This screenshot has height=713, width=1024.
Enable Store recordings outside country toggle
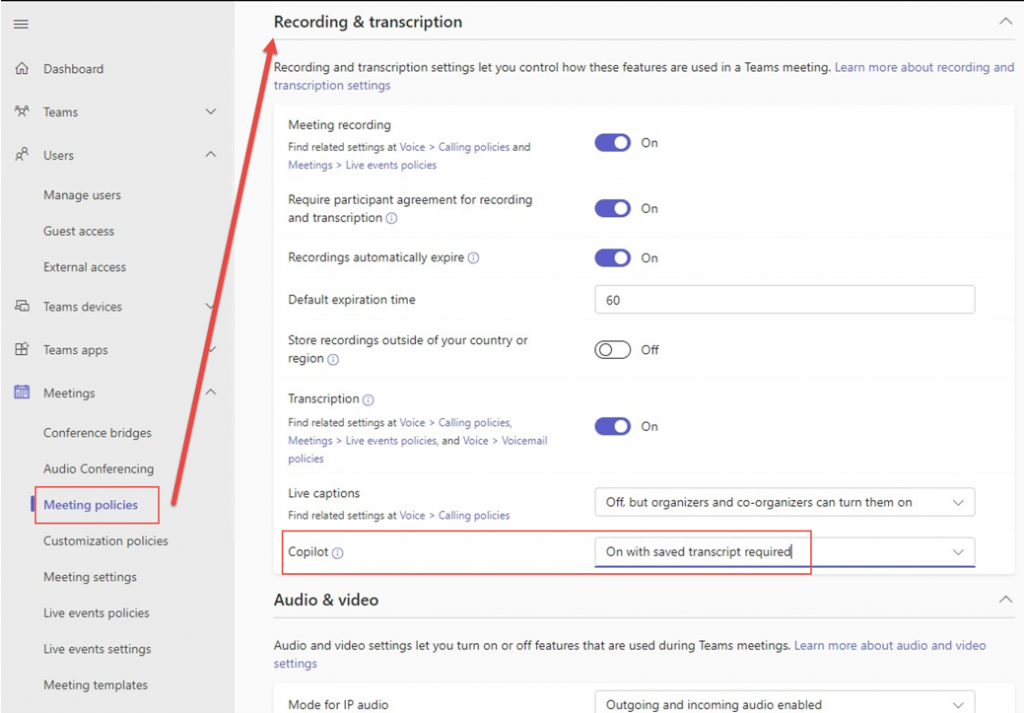[x=613, y=350]
